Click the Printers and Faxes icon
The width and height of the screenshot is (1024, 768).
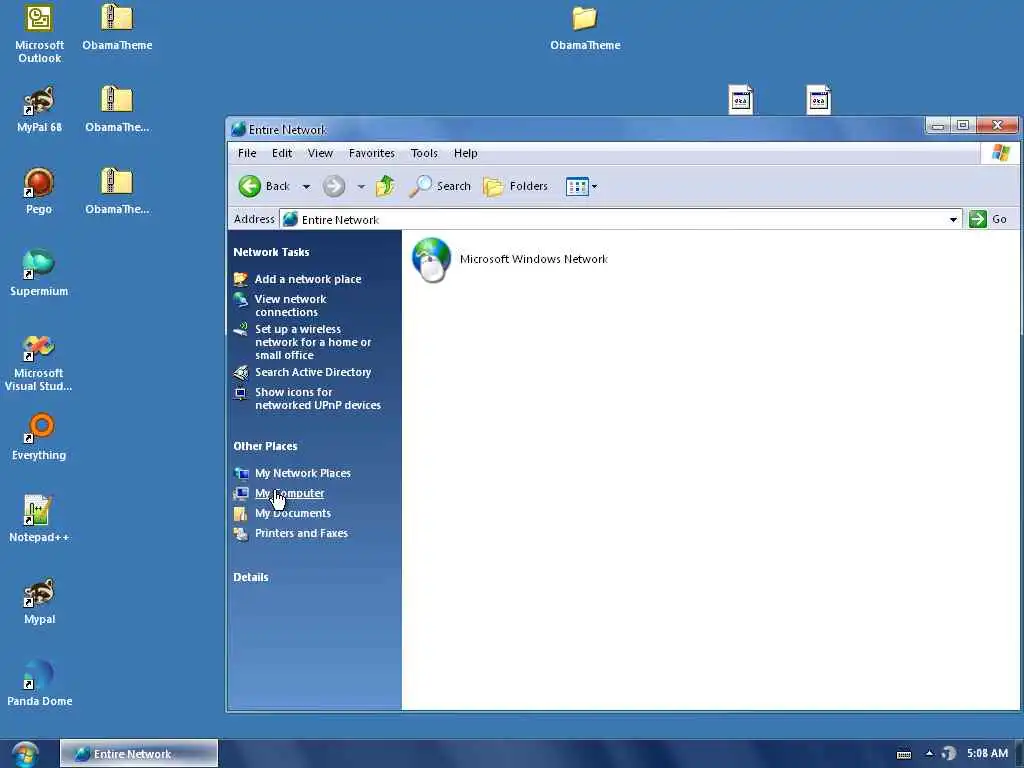tap(240, 534)
